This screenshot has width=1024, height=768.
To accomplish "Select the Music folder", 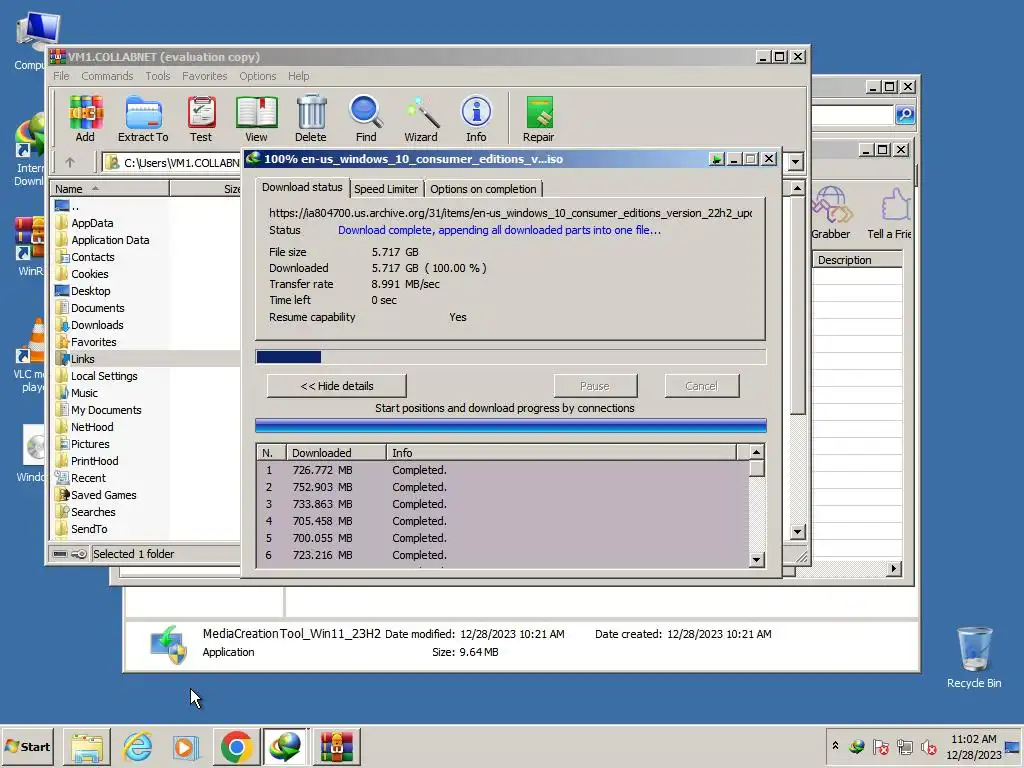I will click(x=84, y=393).
